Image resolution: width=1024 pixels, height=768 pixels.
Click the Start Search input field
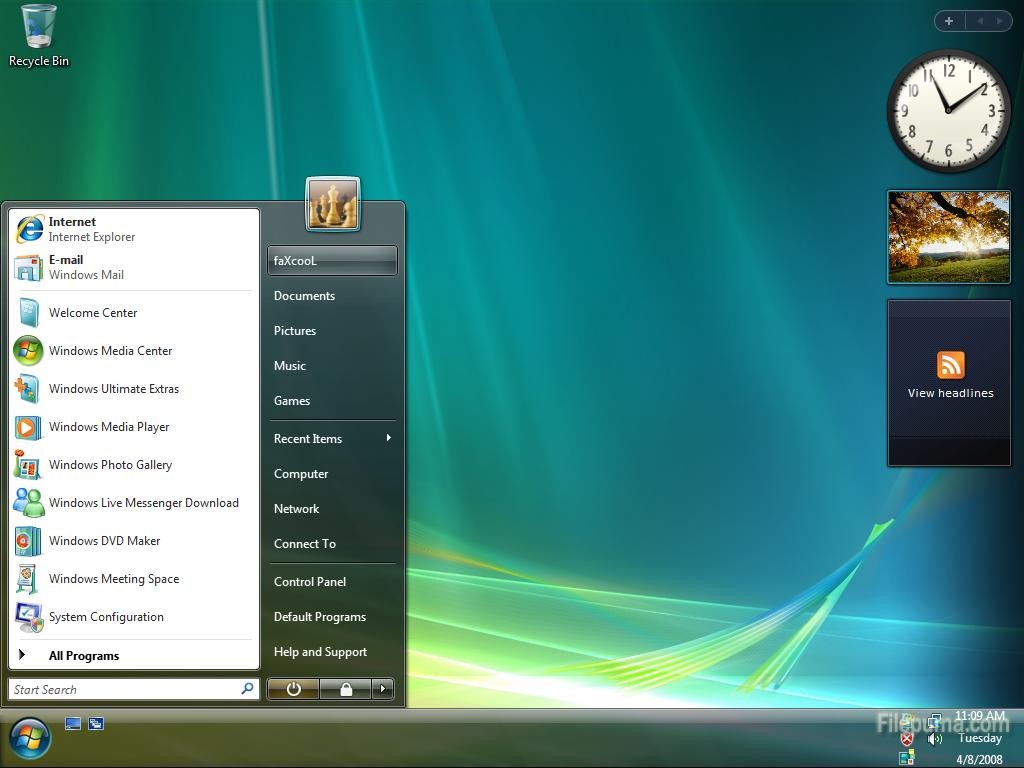tap(122, 690)
